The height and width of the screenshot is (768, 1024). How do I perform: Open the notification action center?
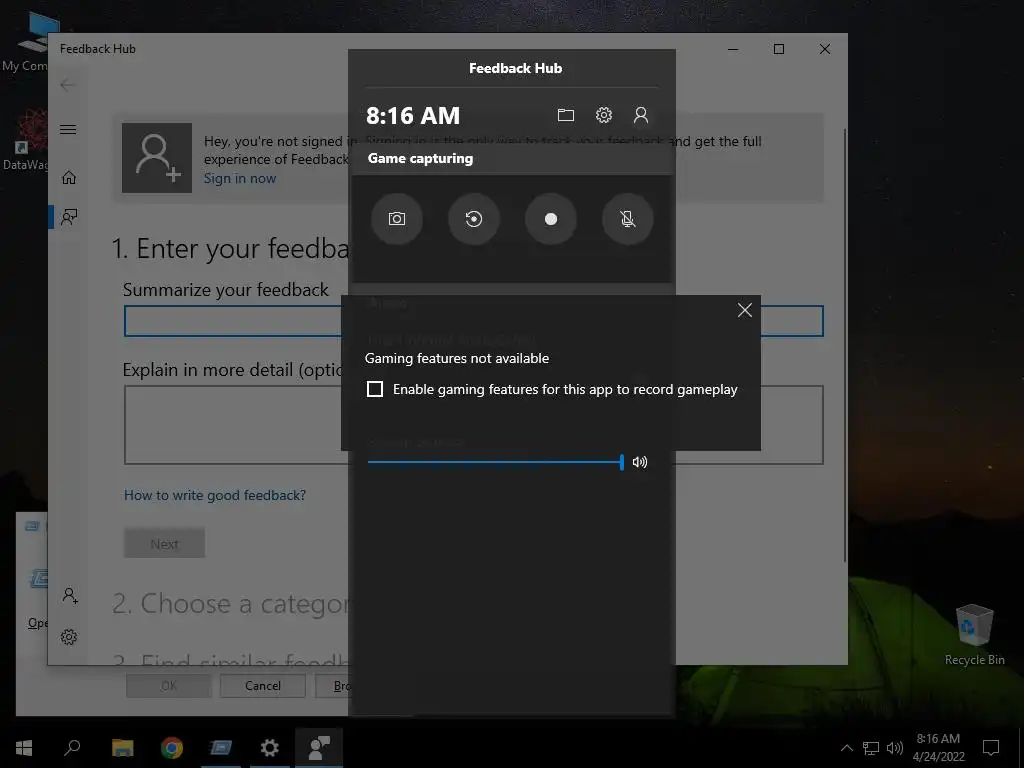point(991,748)
